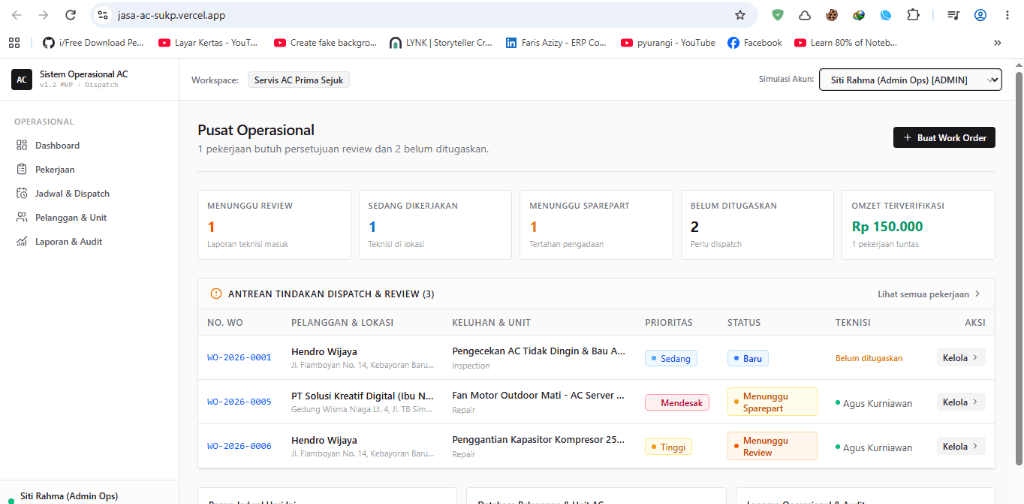Open the green shield extension icon

click(x=777, y=15)
